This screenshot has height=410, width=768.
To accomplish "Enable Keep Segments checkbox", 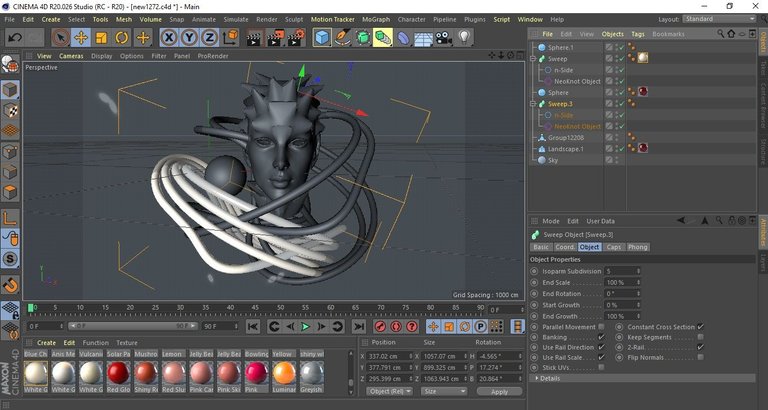I will 700,337.
